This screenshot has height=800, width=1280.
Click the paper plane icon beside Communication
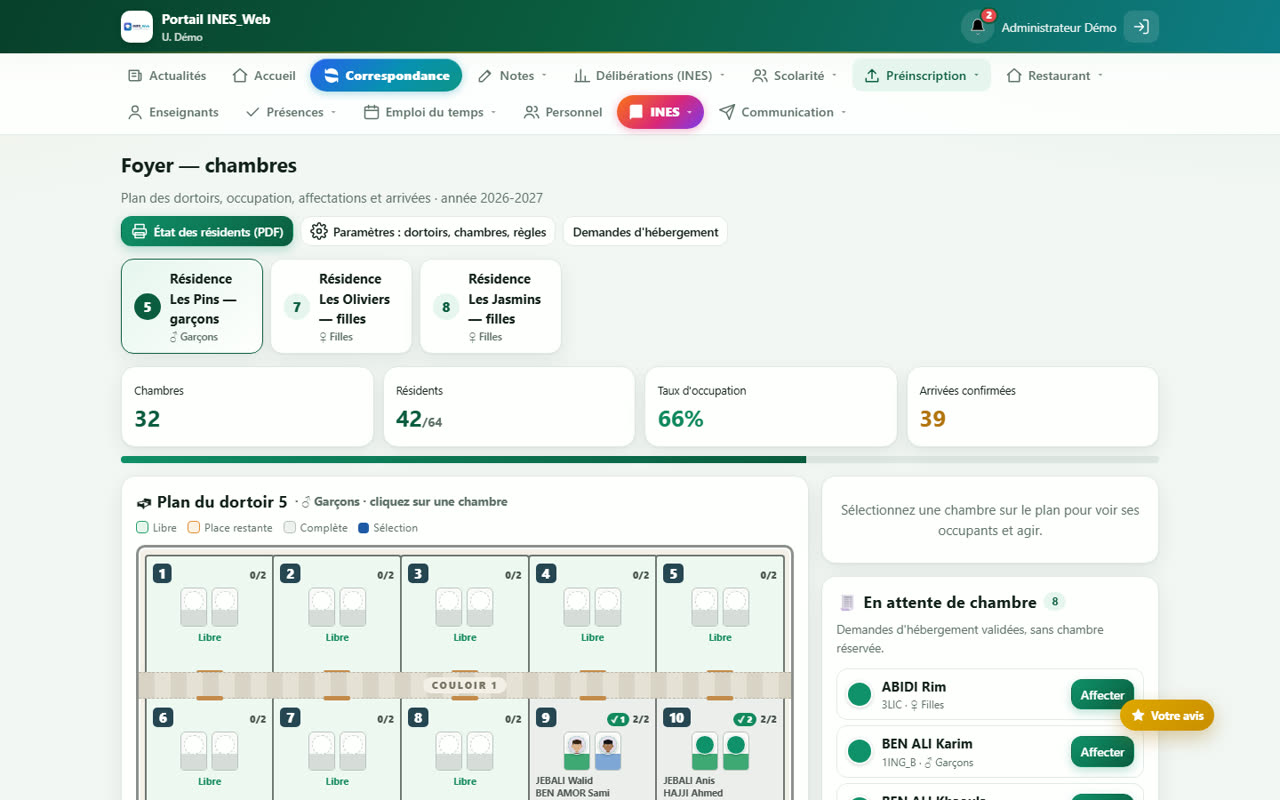click(x=727, y=112)
